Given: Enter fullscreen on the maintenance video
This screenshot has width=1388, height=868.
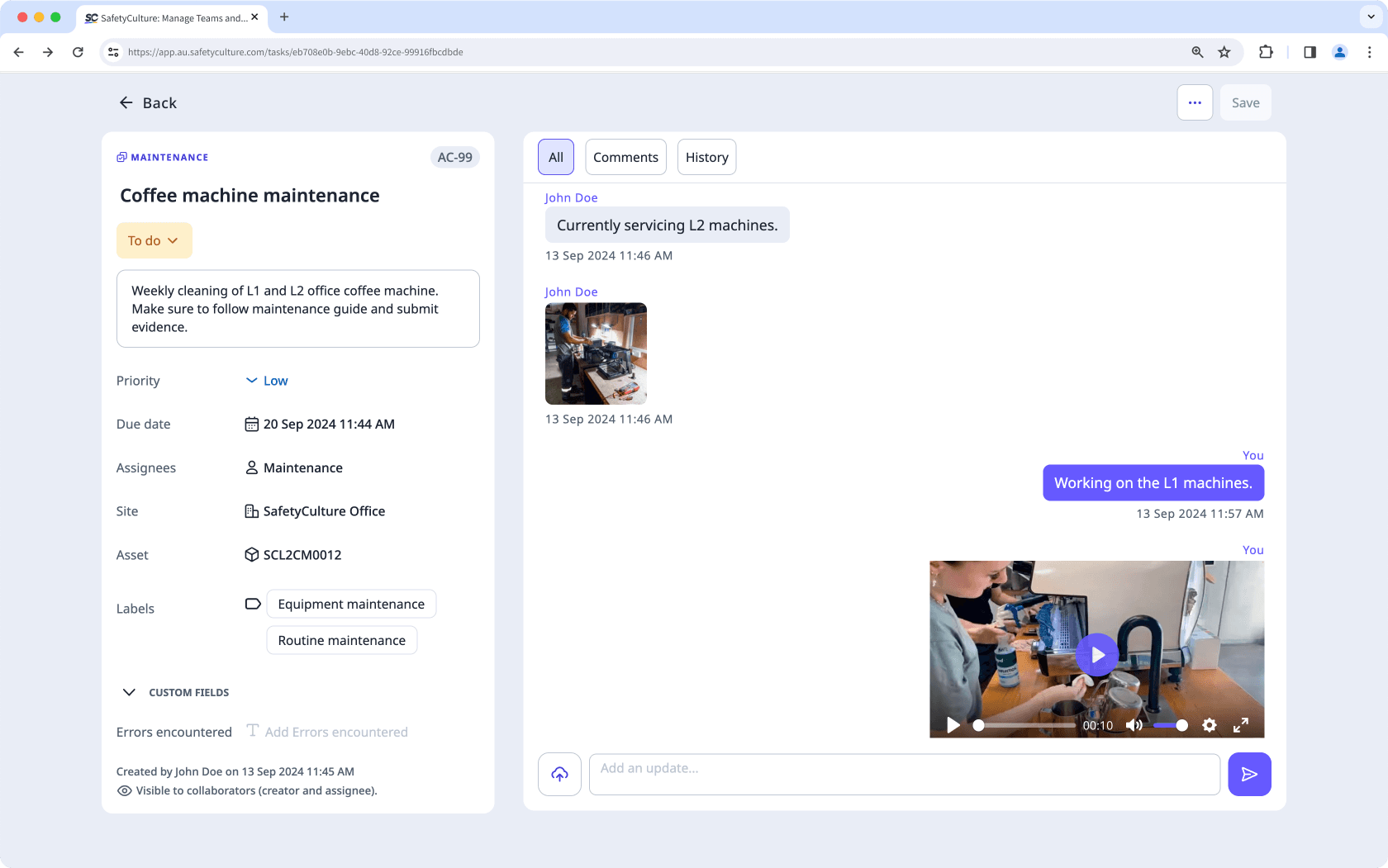Looking at the screenshot, I should [x=1240, y=725].
